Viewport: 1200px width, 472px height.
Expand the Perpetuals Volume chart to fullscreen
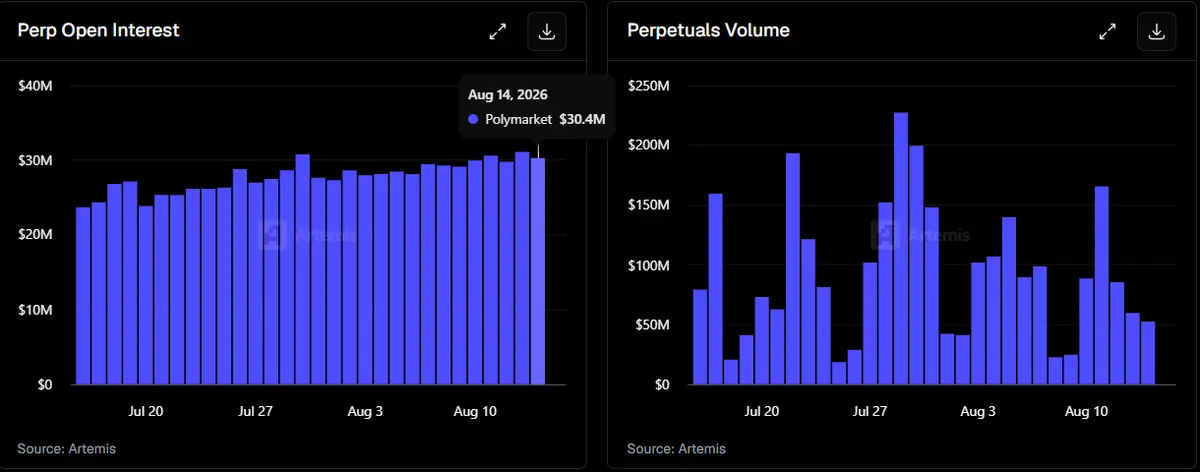1107,31
